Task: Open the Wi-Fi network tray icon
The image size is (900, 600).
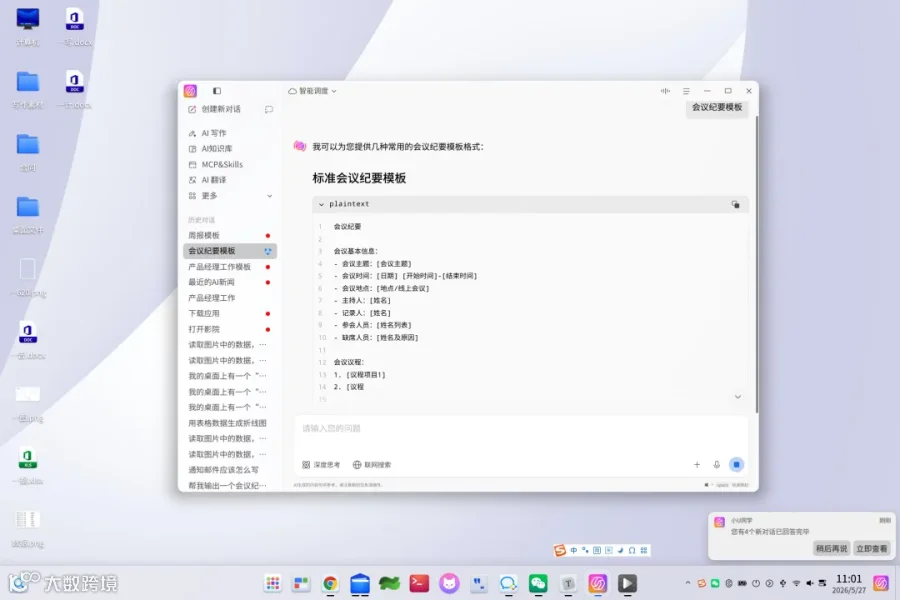Action: tap(796, 583)
